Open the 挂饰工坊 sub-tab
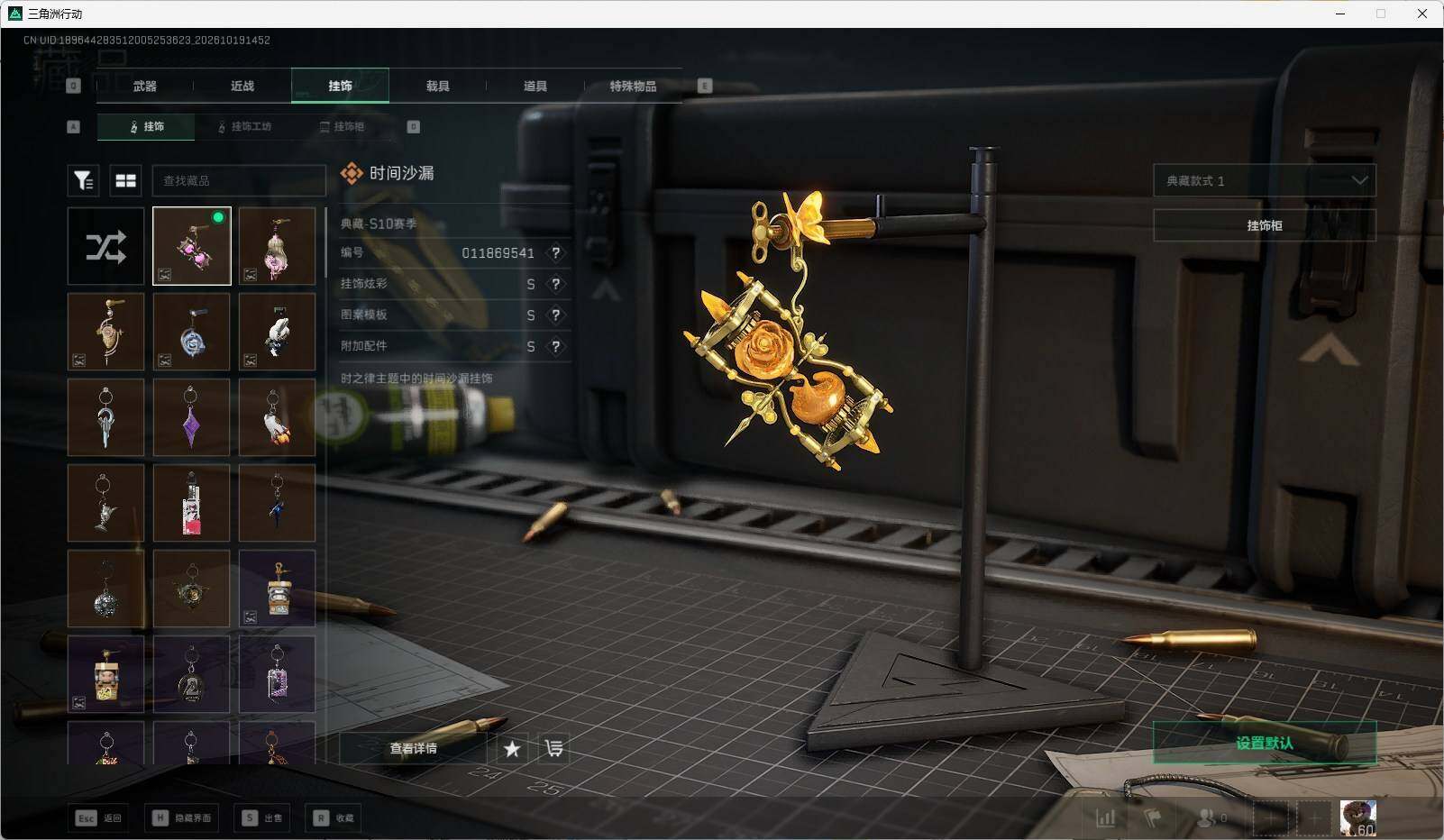Viewport: 1444px width, 840px height. coord(244,127)
